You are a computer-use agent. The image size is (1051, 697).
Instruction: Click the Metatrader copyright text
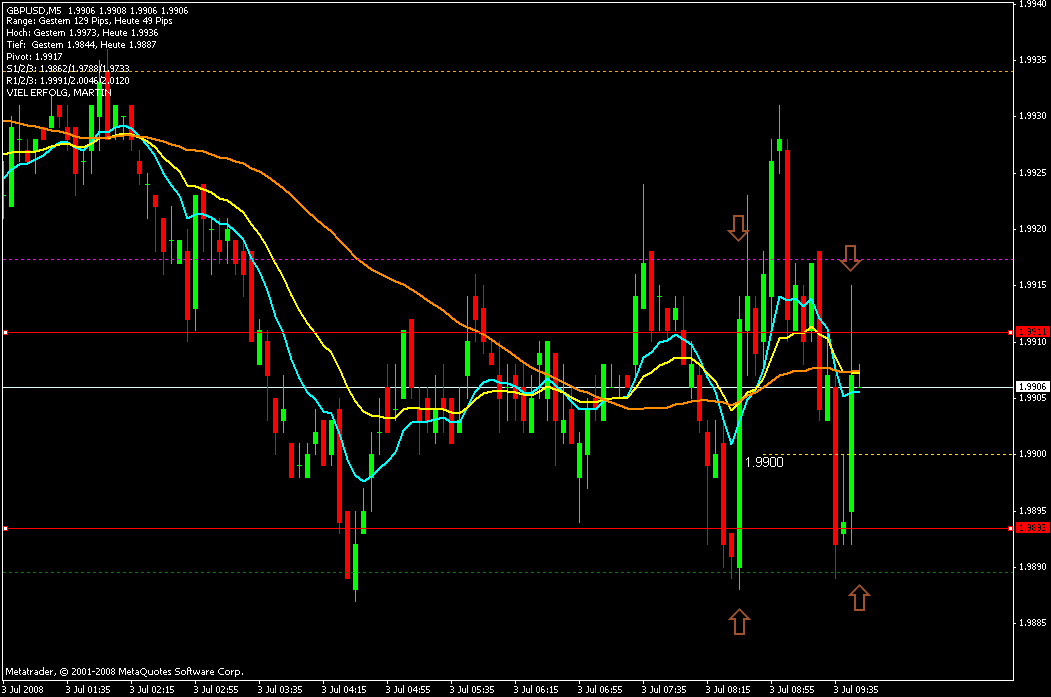125,672
